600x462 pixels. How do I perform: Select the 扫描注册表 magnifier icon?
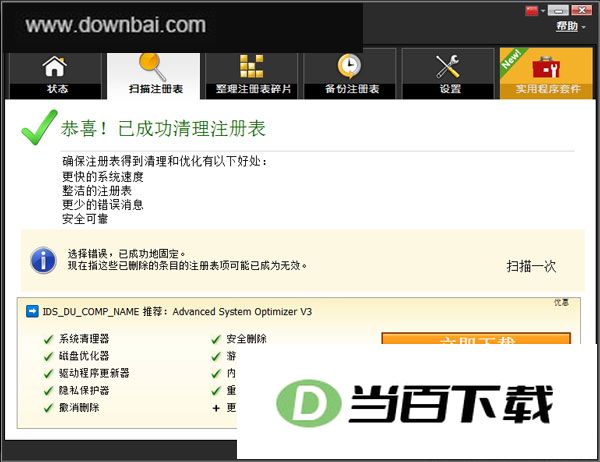click(153, 67)
